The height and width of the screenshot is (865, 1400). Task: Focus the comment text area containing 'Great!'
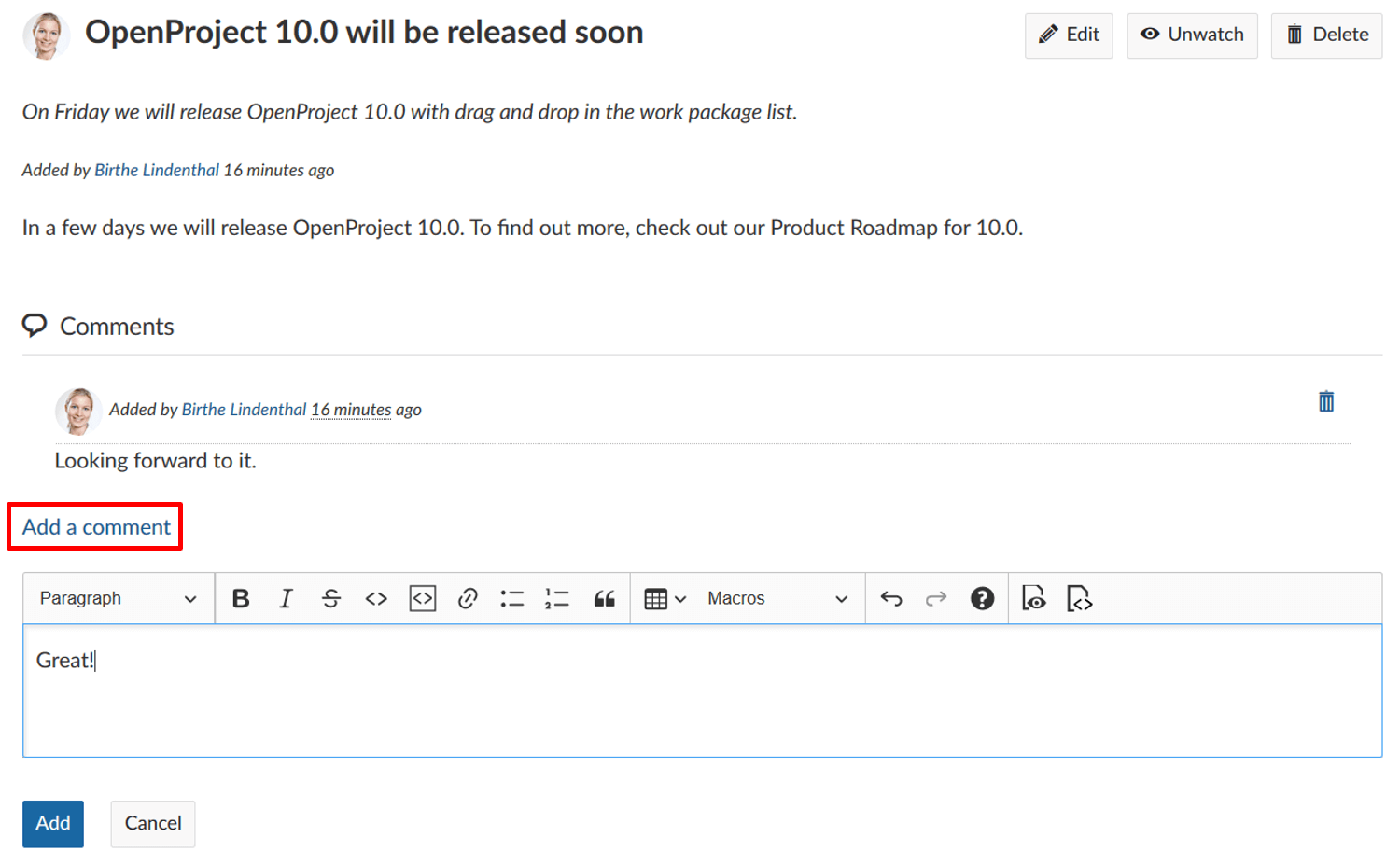[702, 691]
